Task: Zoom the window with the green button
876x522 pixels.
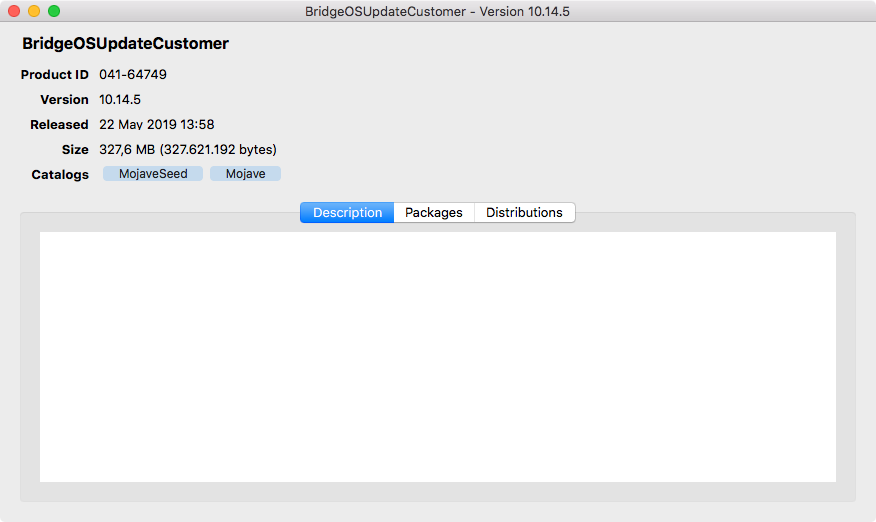Action: coord(54,11)
